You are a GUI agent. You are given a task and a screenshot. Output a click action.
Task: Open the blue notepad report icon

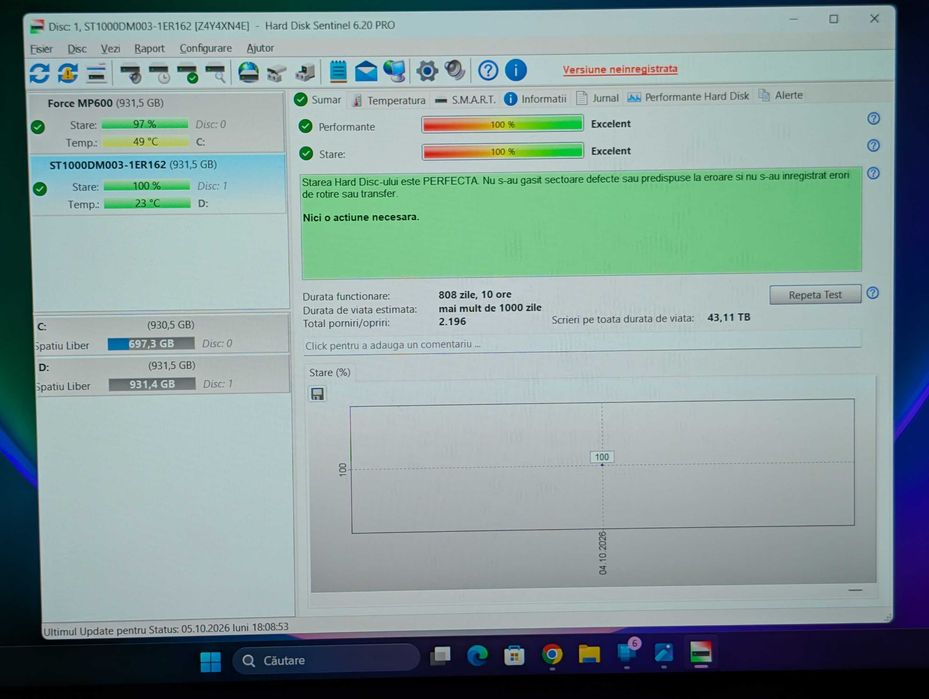tap(338, 71)
